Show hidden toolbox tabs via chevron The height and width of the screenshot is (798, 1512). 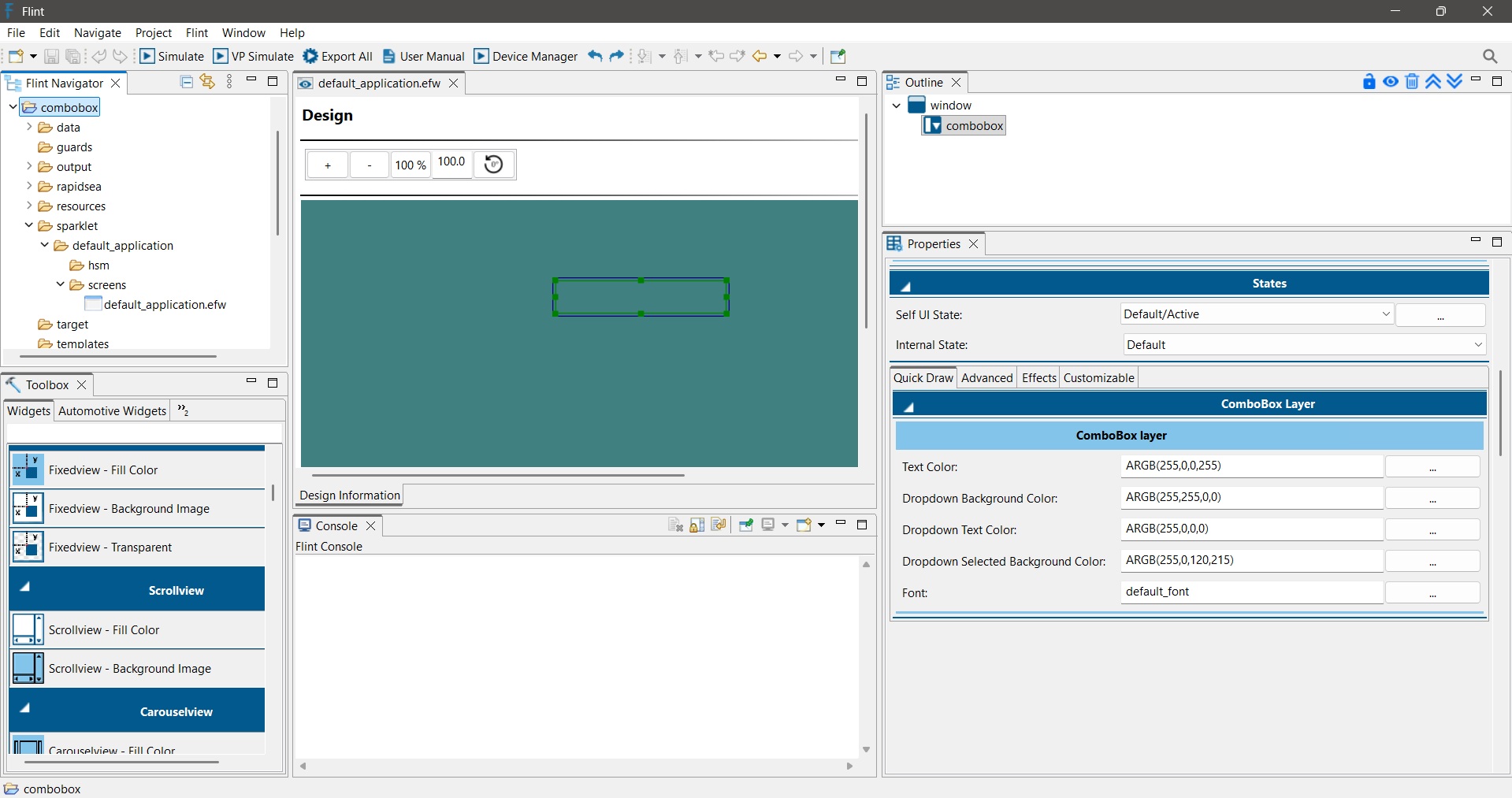tap(183, 410)
